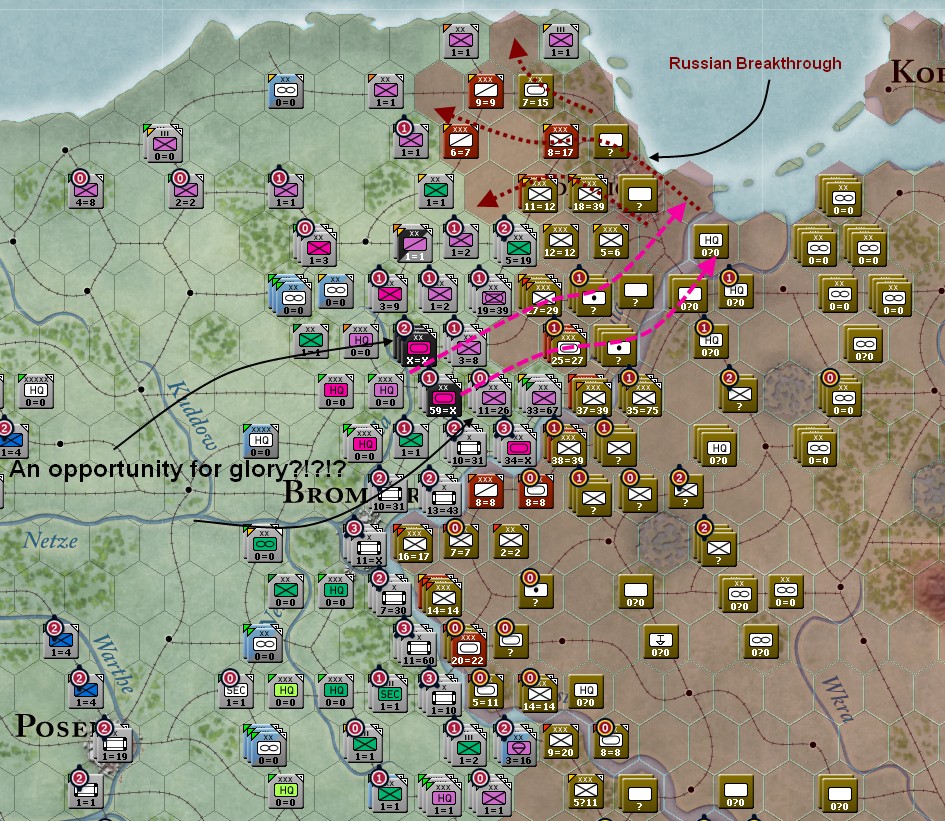The height and width of the screenshot is (821, 945).
Task: Select the white SEC counter labeled 1=1
Action: click(x=236, y=691)
